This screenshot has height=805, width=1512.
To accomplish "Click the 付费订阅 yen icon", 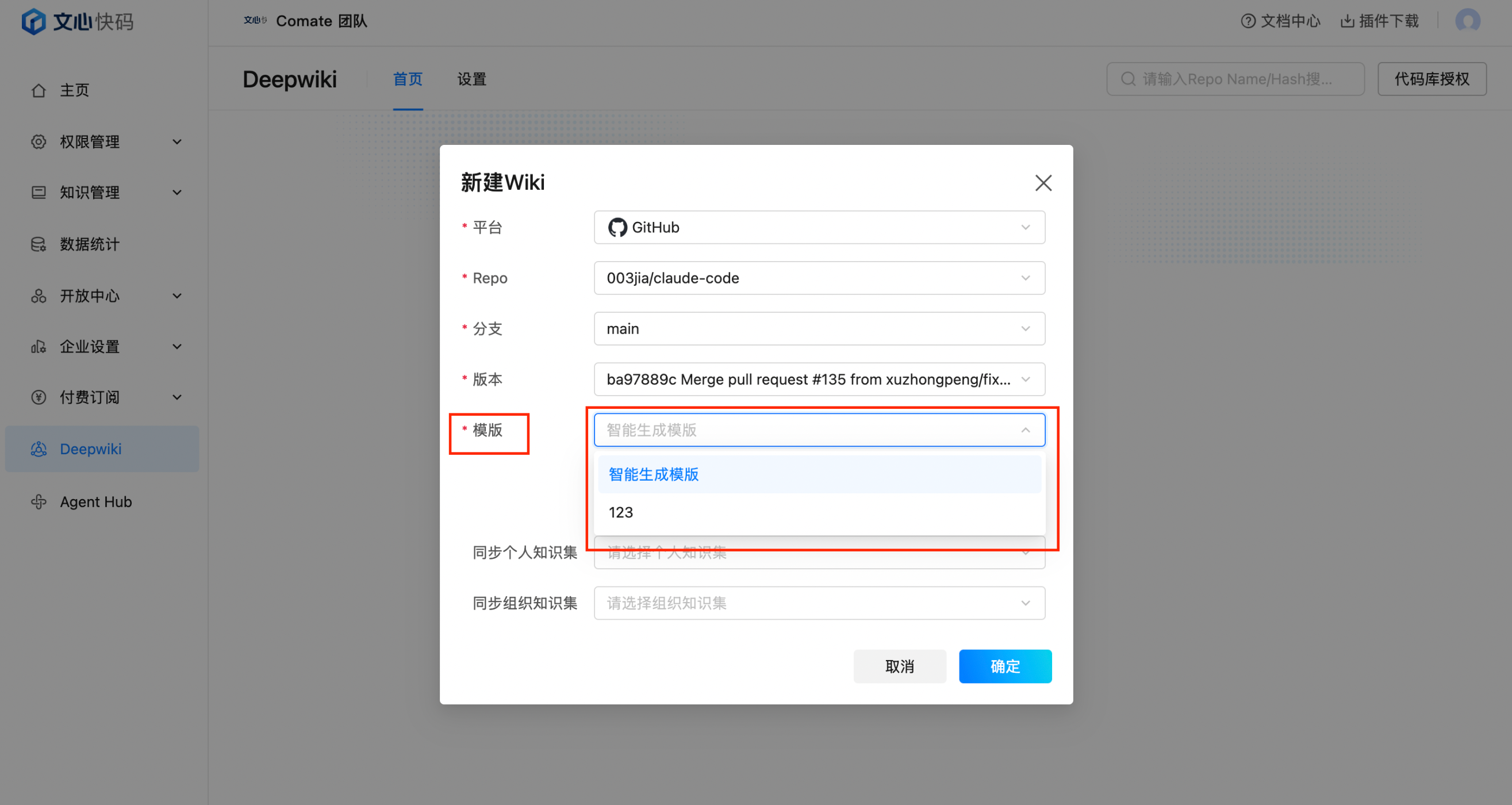I will (39, 397).
